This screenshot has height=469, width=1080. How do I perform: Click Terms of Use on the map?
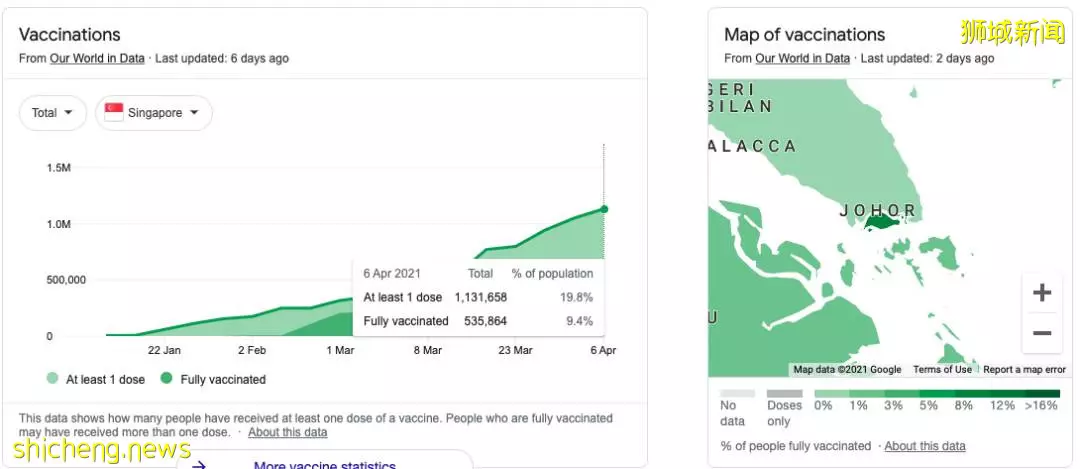tap(942, 370)
